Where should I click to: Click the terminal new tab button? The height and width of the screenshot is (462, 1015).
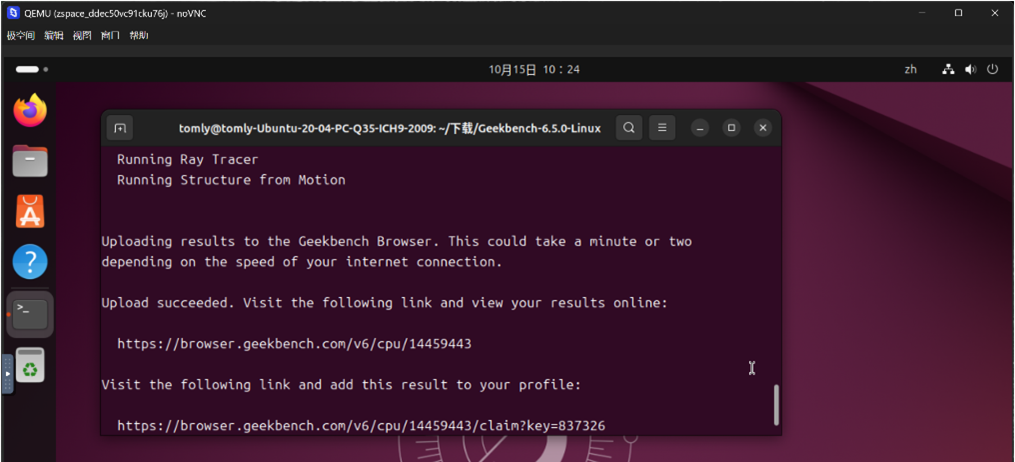pyautogui.click(x=120, y=128)
